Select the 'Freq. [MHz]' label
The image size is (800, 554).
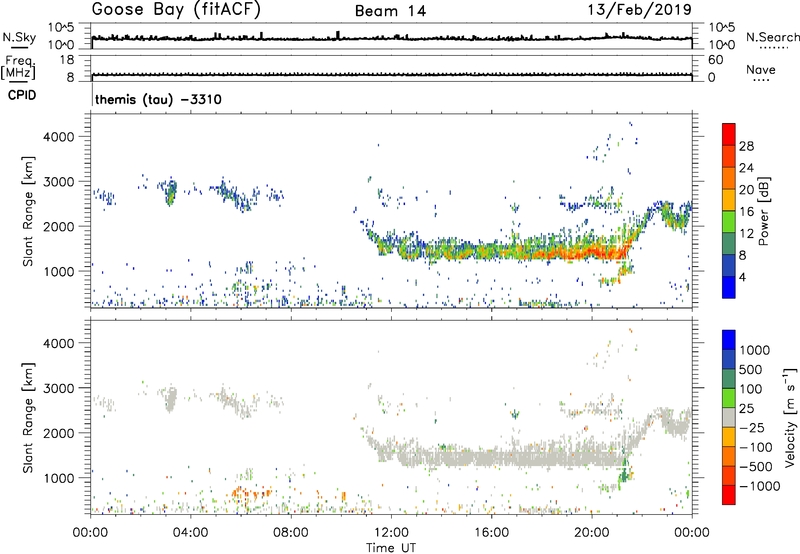coord(19,67)
